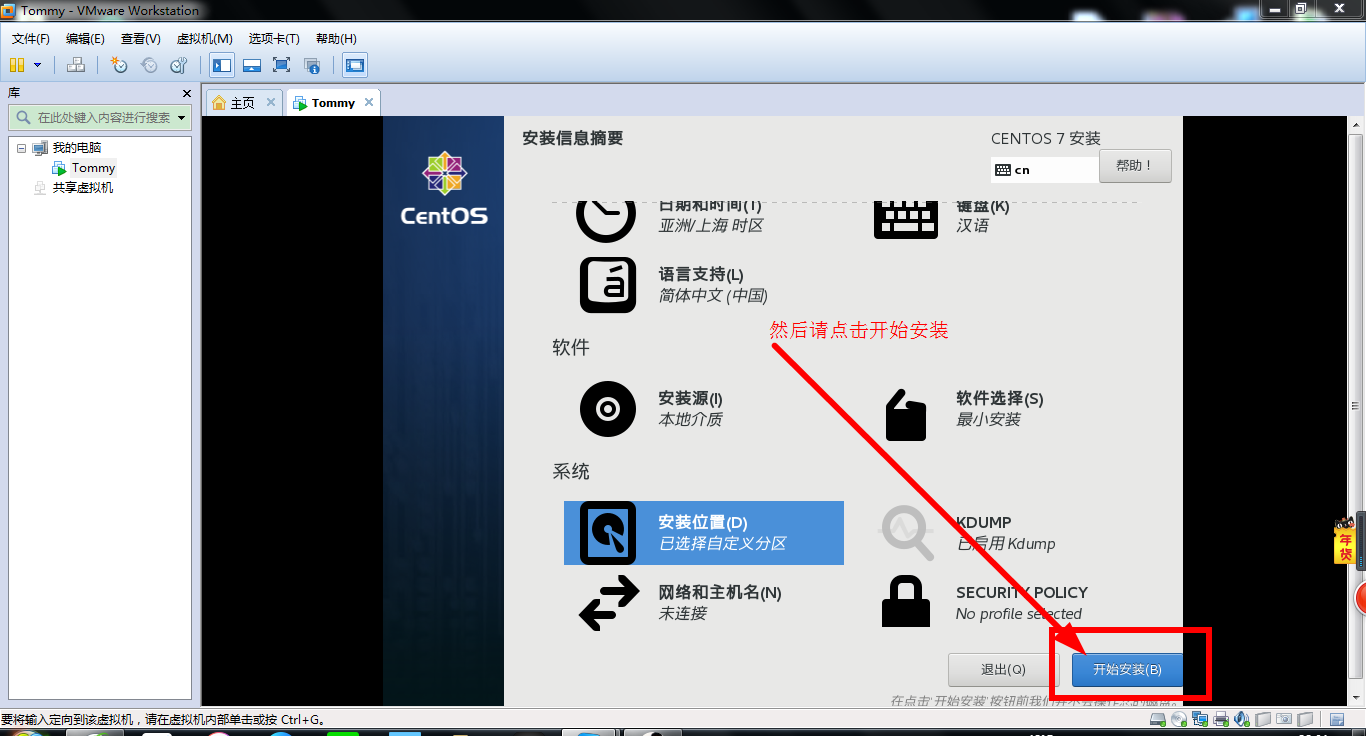This screenshot has height=736, width=1366.
Task: Close the Tommy tab
Action: [369, 102]
